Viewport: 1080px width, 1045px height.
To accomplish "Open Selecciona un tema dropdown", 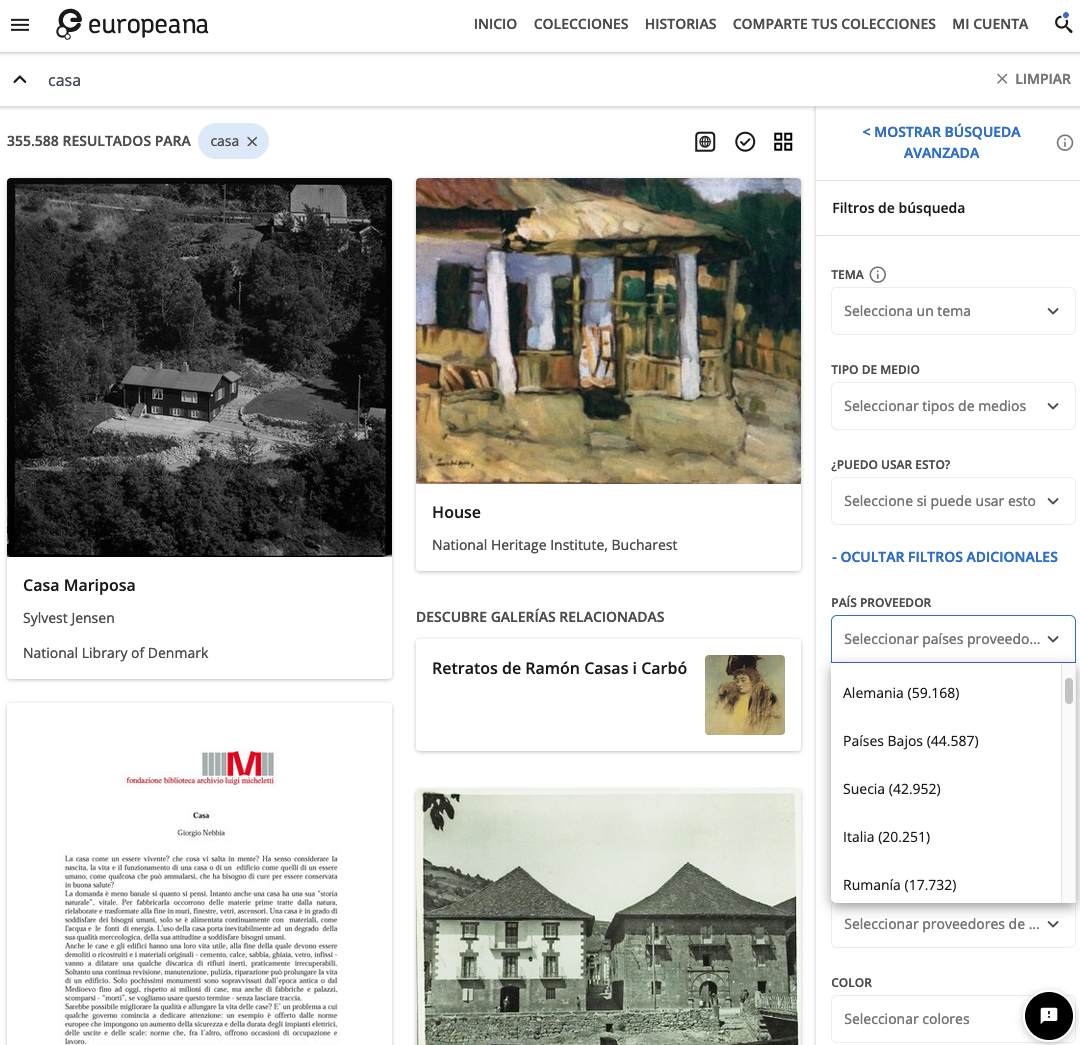I will [x=953, y=311].
